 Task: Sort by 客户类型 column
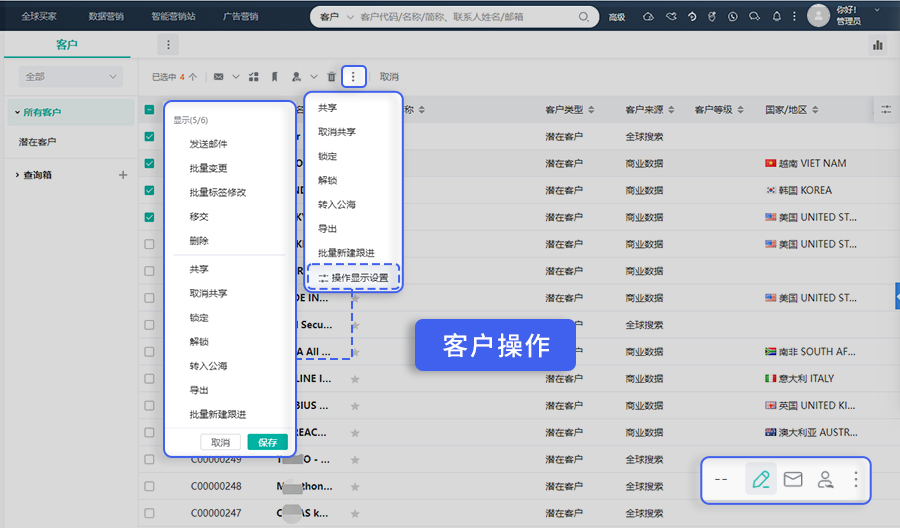591,110
